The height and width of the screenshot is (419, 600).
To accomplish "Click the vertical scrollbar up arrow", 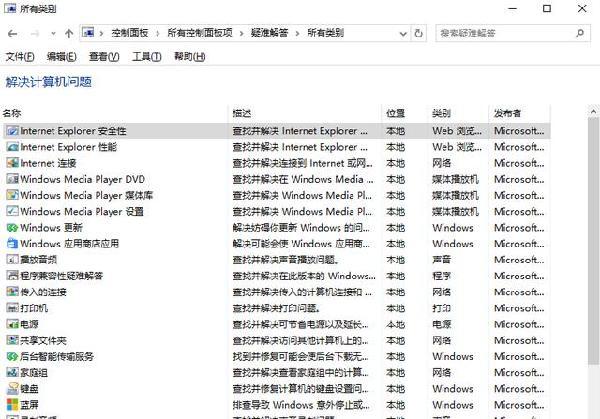I will 593,112.
